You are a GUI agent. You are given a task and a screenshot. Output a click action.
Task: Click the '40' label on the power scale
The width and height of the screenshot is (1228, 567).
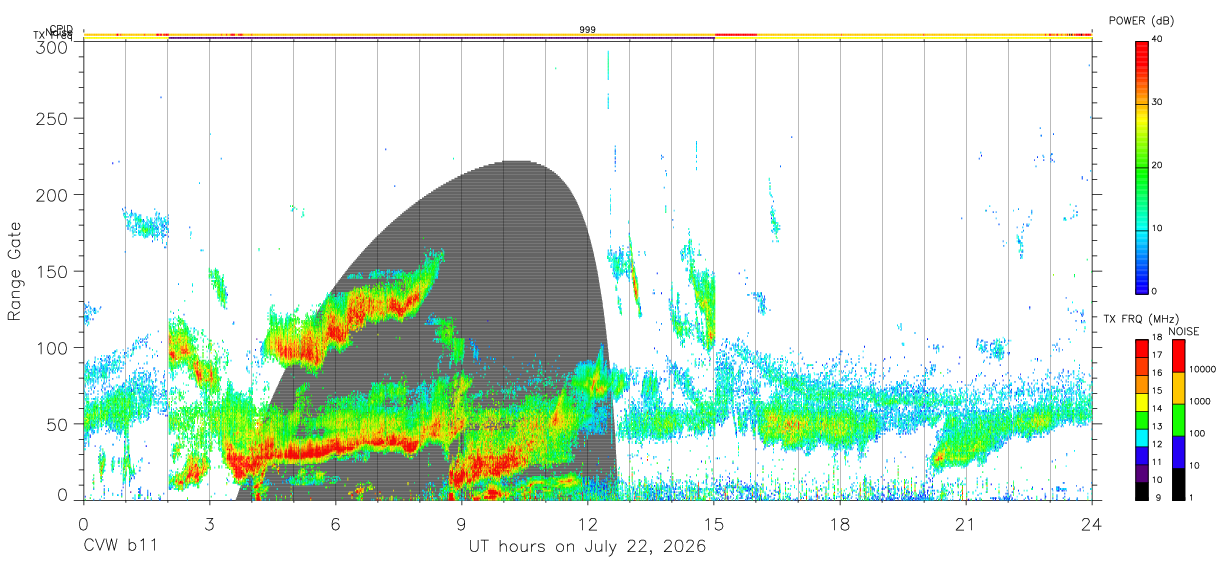click(x=1157, y=39)
